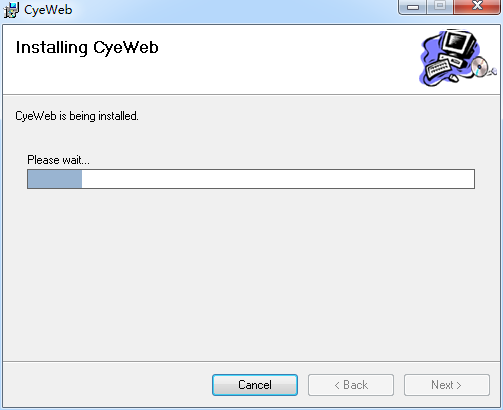Click the empty gray area below progress bar
This screenshot has width=503, height=410.
pyautogui.click(x=251, y=273)
